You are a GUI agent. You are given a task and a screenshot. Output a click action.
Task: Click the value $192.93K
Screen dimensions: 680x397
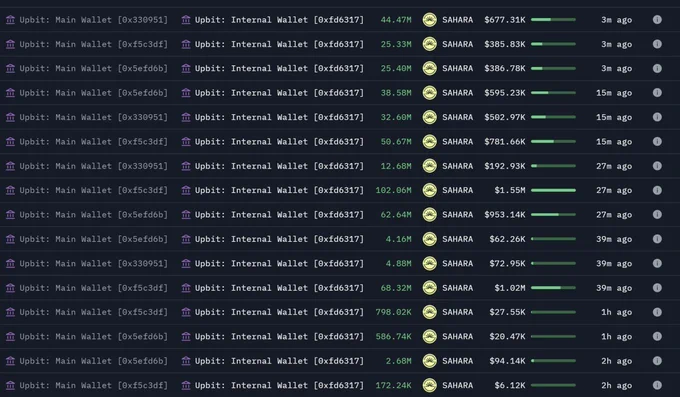point(505,166)
